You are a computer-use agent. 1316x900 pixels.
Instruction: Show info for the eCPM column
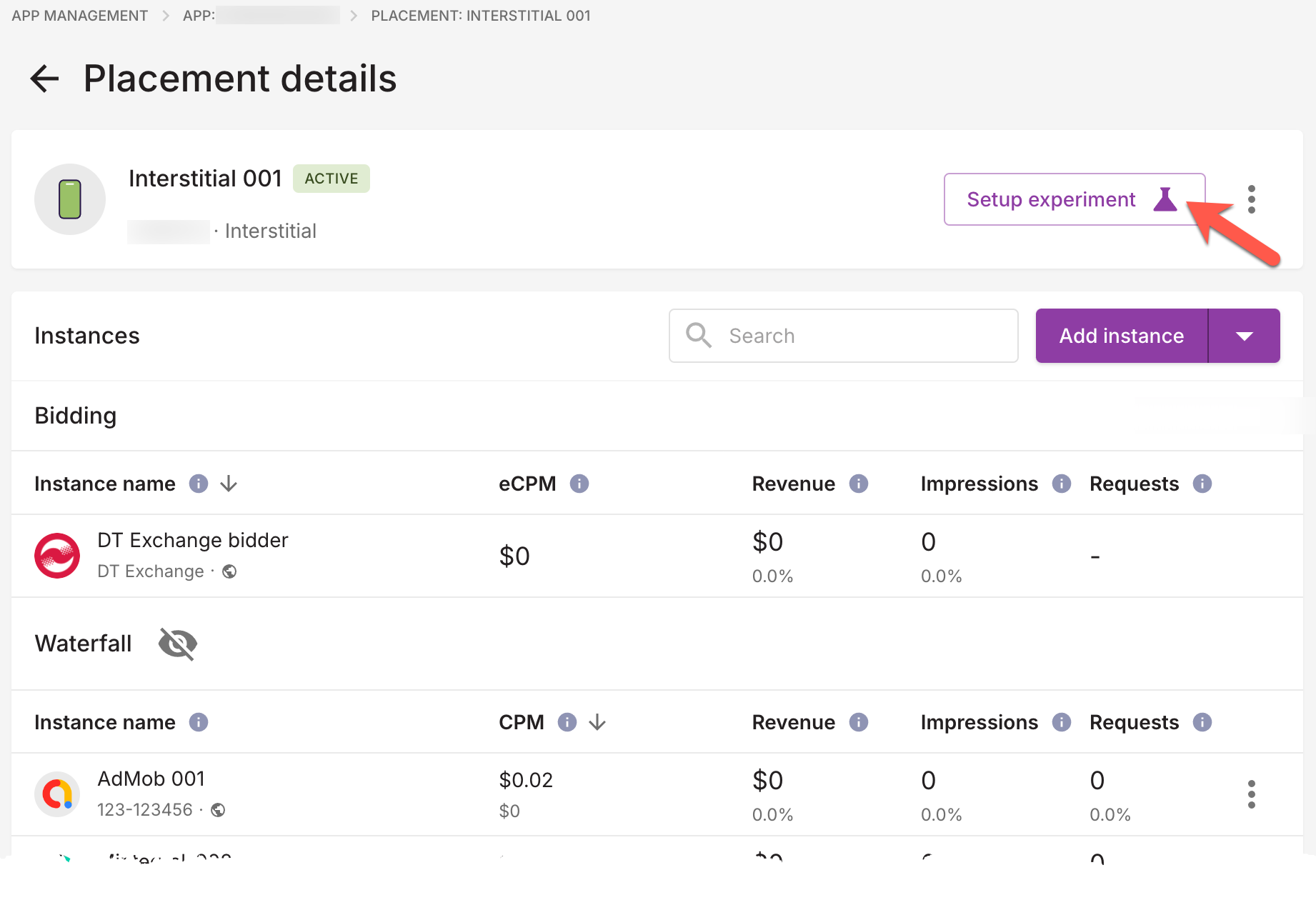coord(579,484)
